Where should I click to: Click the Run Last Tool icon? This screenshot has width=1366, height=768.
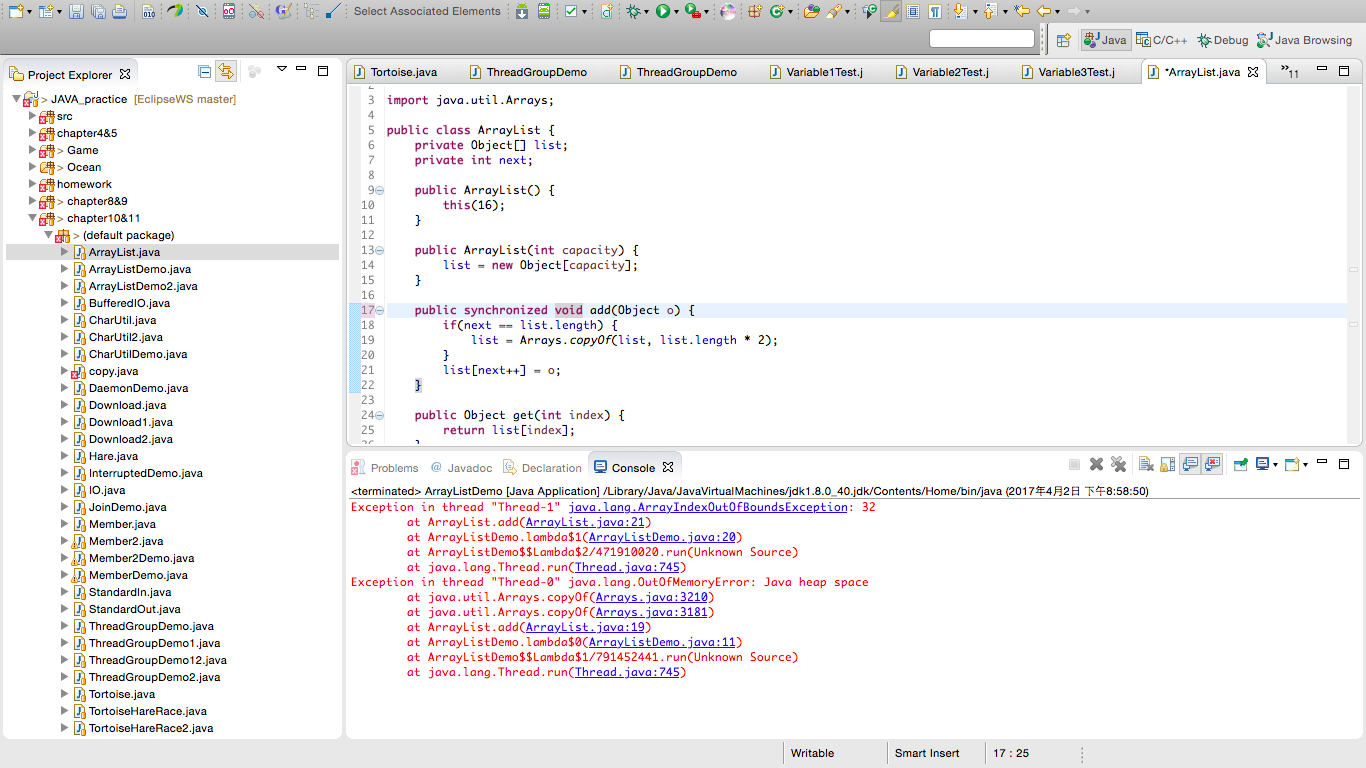[691, 11]
